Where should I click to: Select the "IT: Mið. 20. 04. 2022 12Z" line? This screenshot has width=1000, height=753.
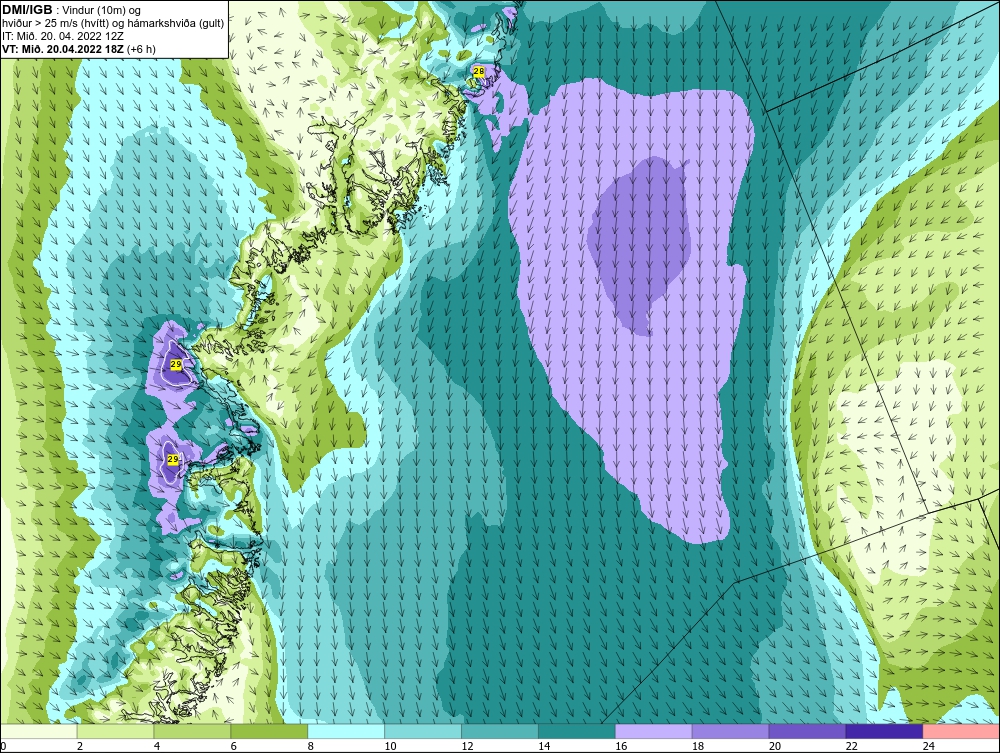click(61, 36)
